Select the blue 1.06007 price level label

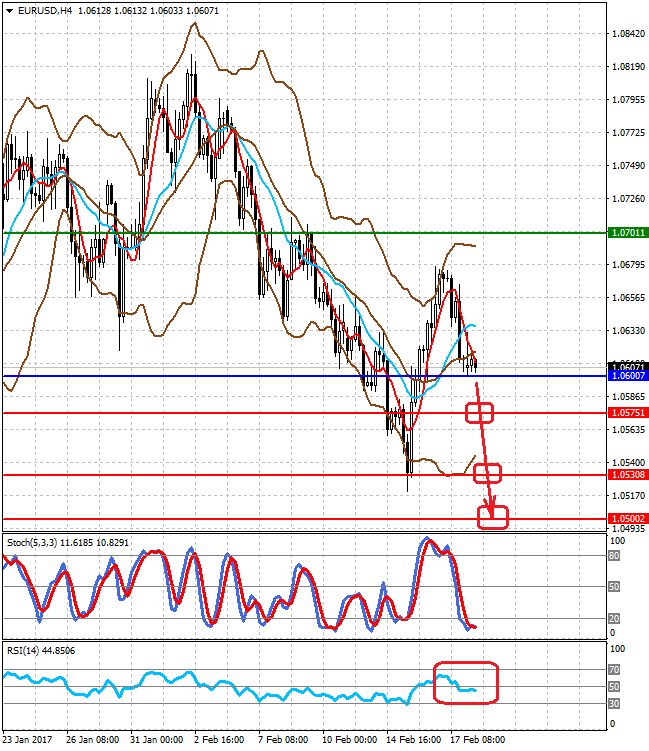click(628, 376)
